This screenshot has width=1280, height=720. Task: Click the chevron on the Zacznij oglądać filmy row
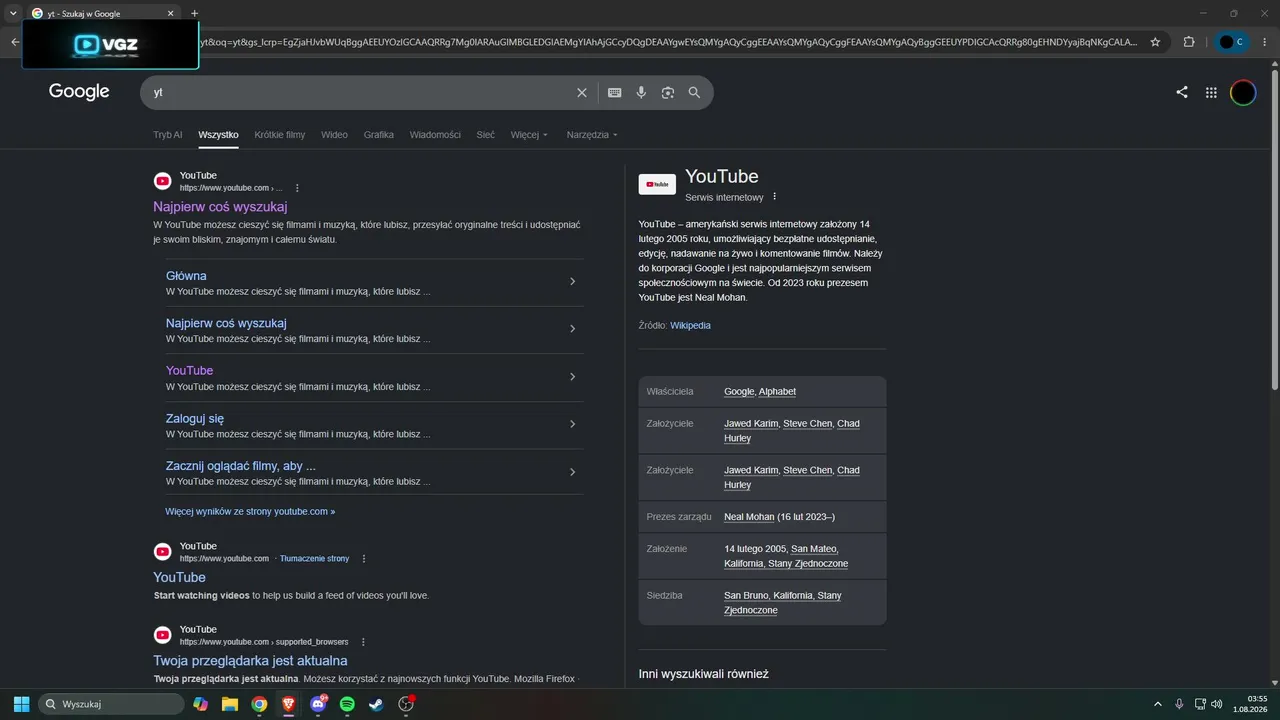[572, 472]
